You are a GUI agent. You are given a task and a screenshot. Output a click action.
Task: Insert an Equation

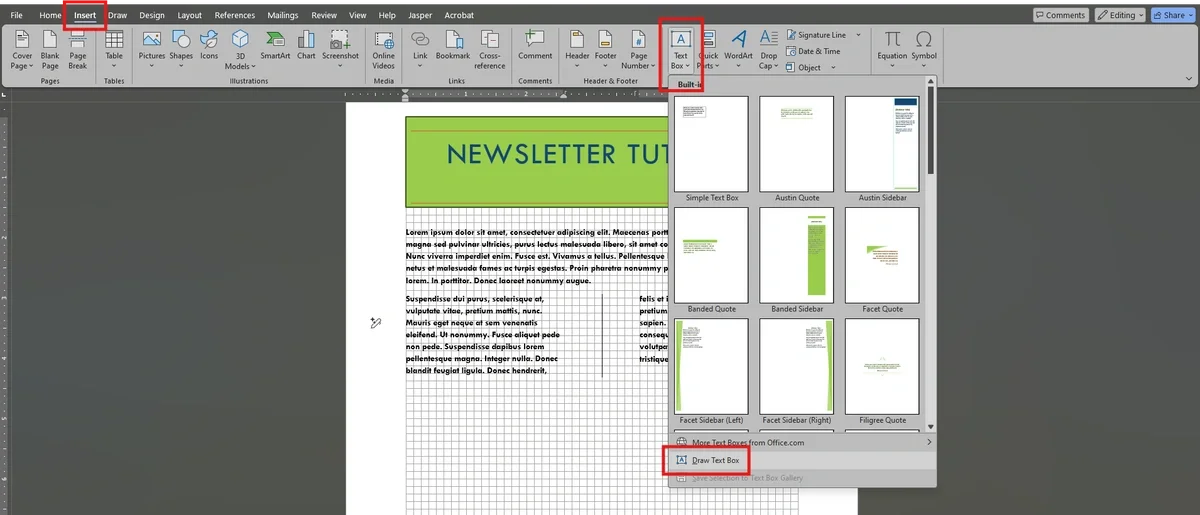tap(892, 48)
